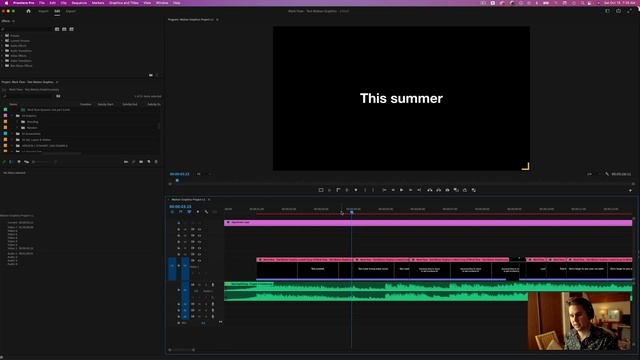Image resolution: width=640 pixels, height=360 pixels.
Task: Open the File menu
Action: [42, 3]
